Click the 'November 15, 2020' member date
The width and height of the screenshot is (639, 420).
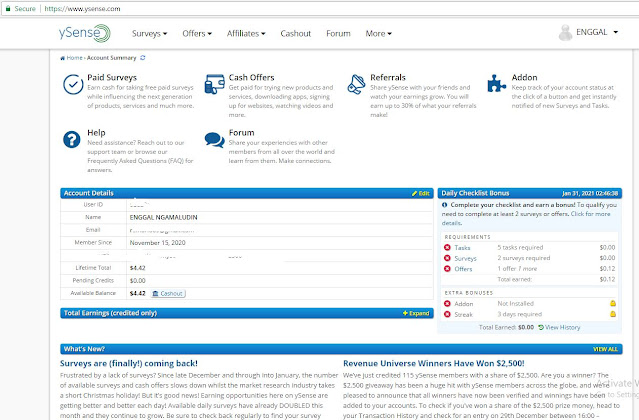click(157, 243)
